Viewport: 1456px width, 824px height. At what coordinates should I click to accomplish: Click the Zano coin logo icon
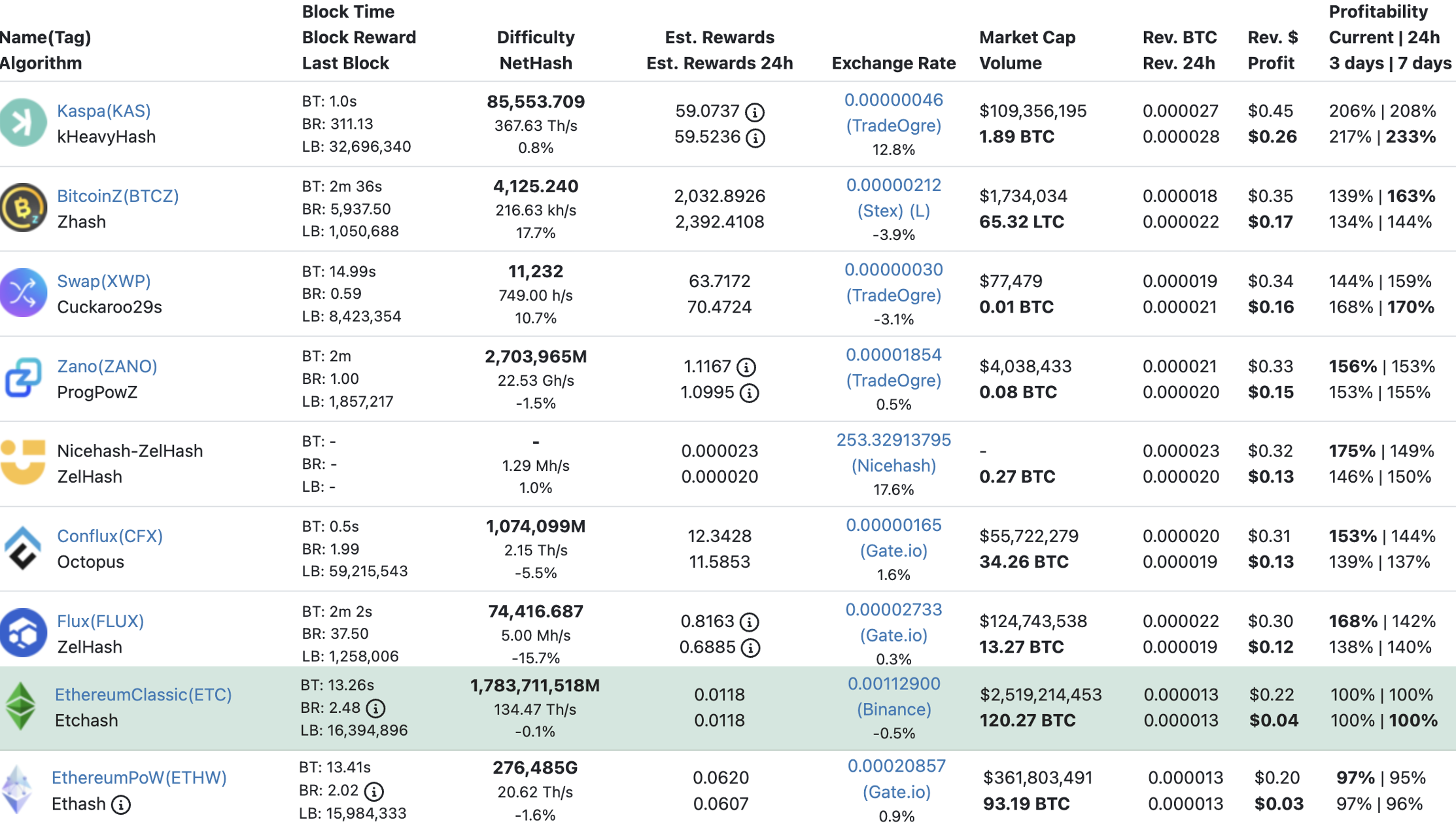tap(23, 377)
